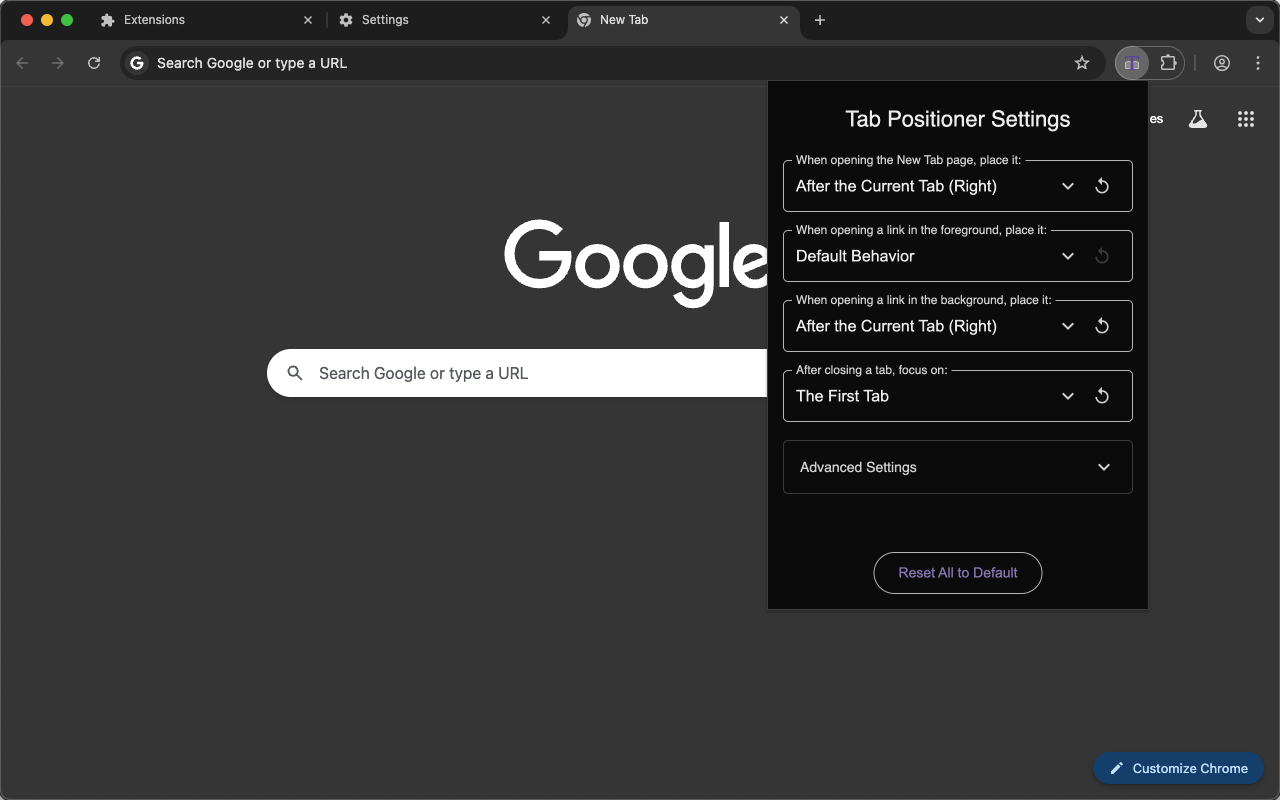
Task: Reset the New Tab placement setting
Action: tap(1102, 186)
